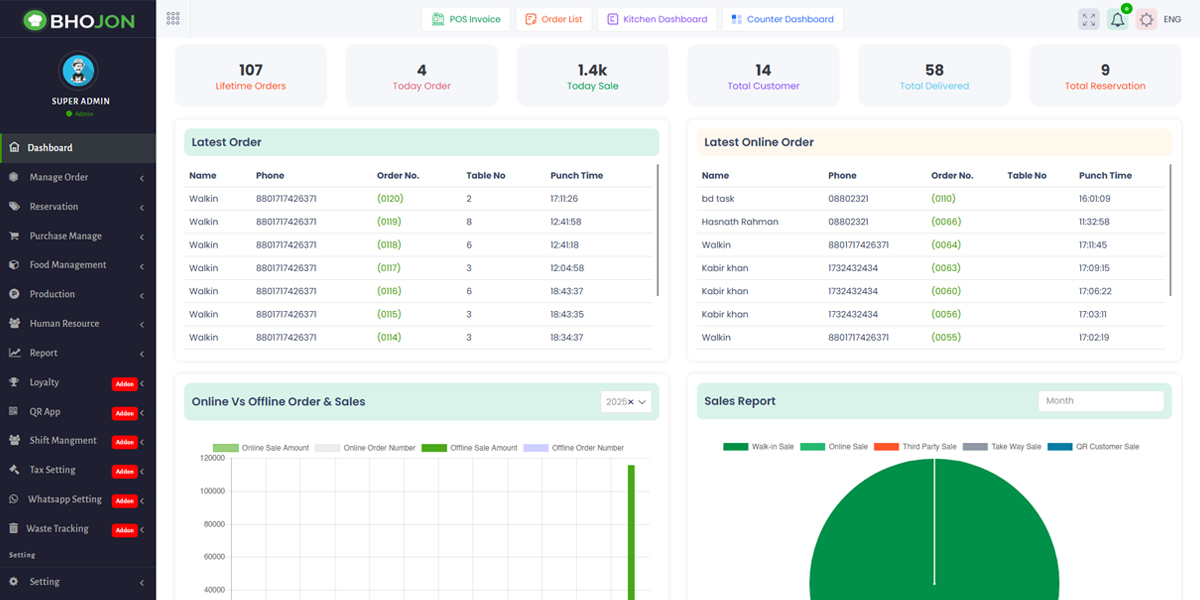This screenshot has width=1200, height=600.
Task: Click the apps grid icon beside sidebar
Action: coord(172,18)
